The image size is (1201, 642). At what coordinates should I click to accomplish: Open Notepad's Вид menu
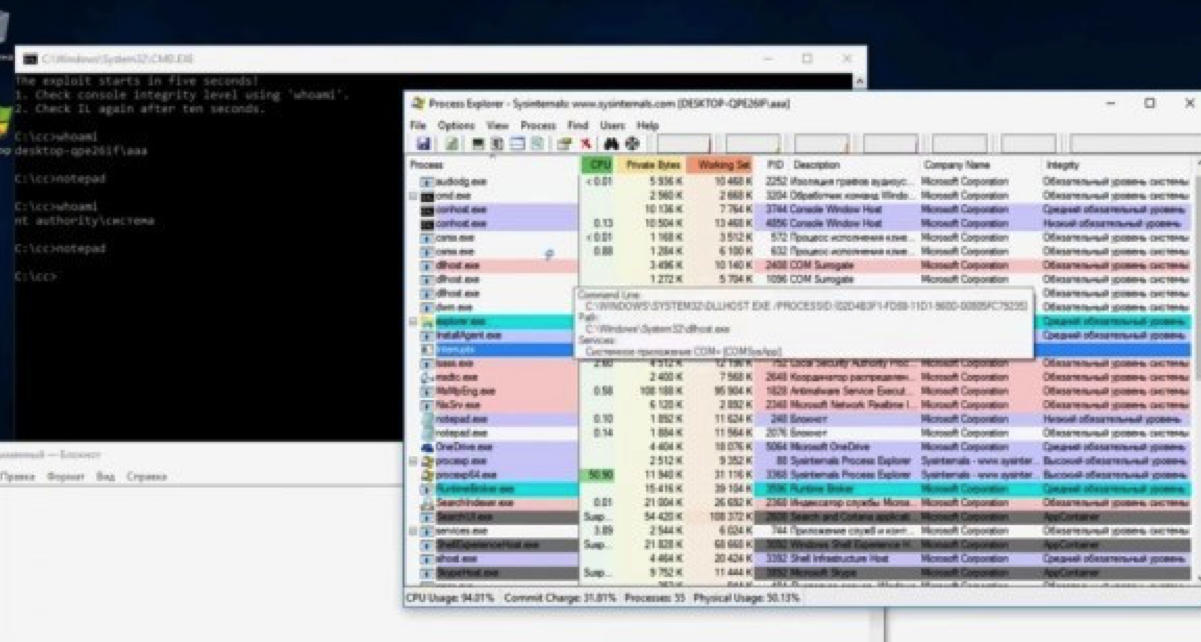tap(106, 477)
